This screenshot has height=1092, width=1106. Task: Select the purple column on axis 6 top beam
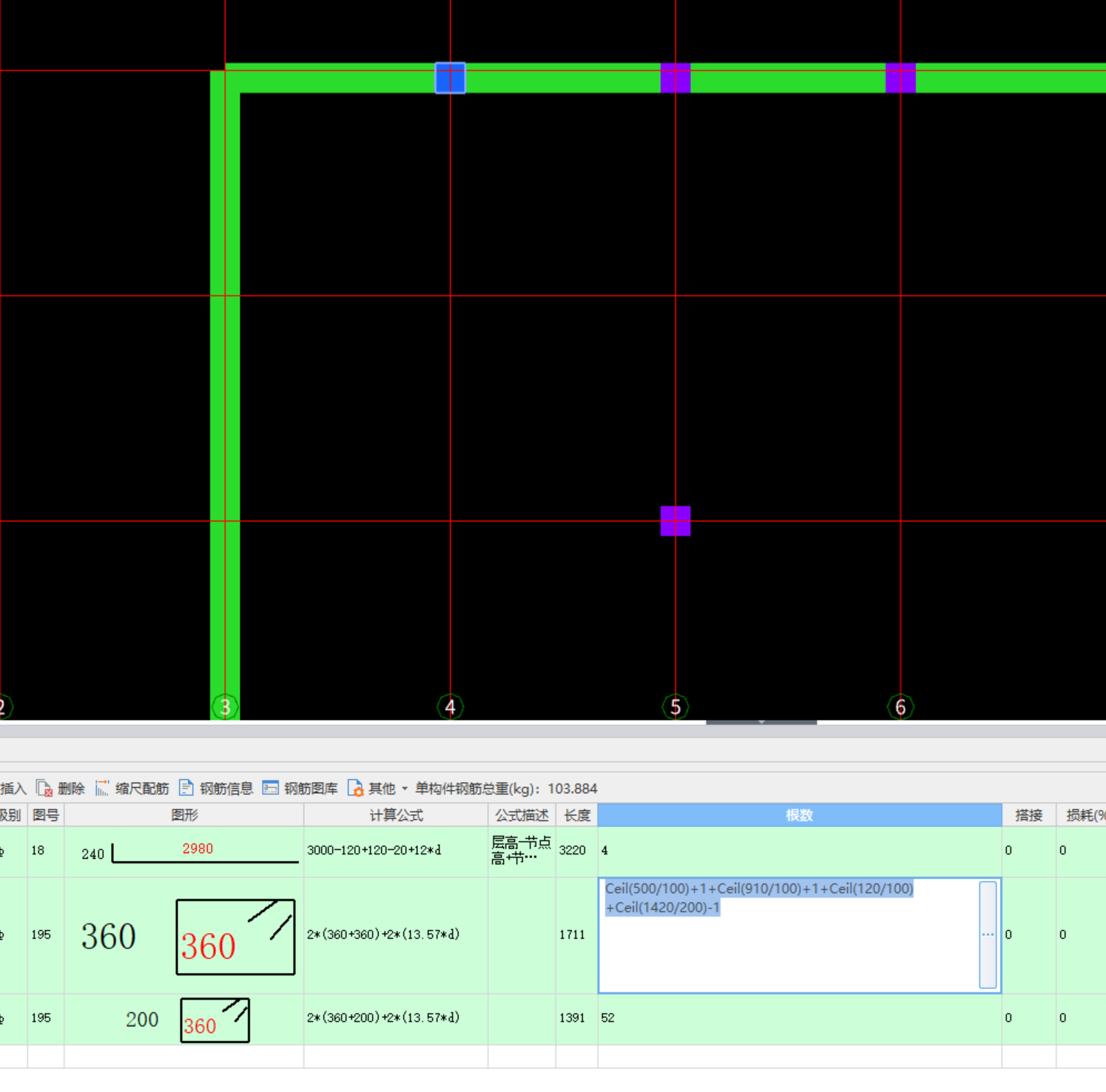pos(900,78)
